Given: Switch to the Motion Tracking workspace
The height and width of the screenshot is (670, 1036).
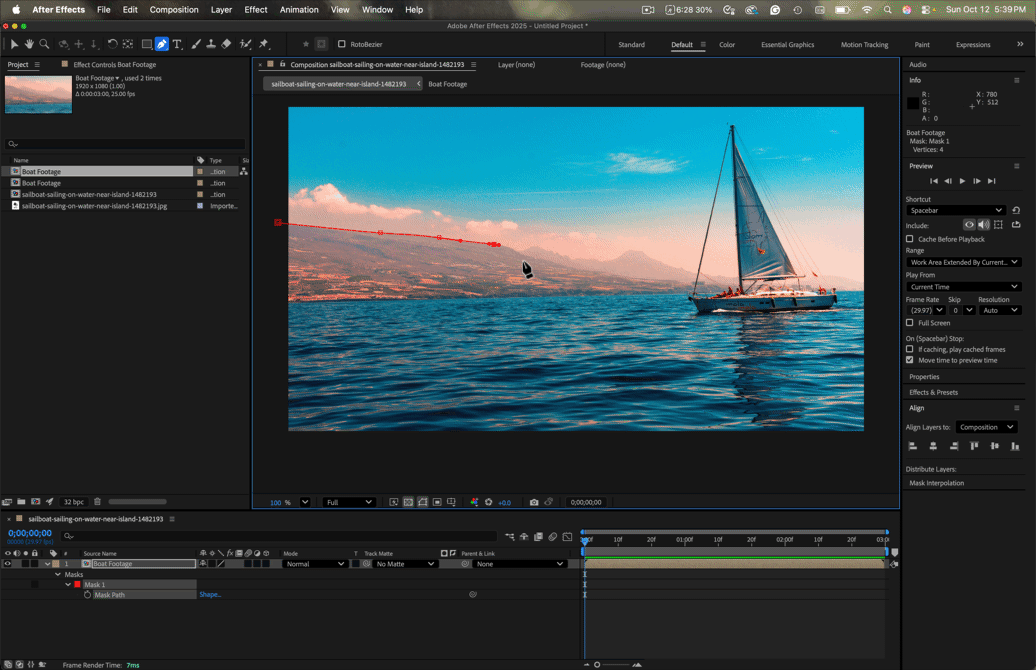Looking at the screenshot, I should click(x=864, y=45).
